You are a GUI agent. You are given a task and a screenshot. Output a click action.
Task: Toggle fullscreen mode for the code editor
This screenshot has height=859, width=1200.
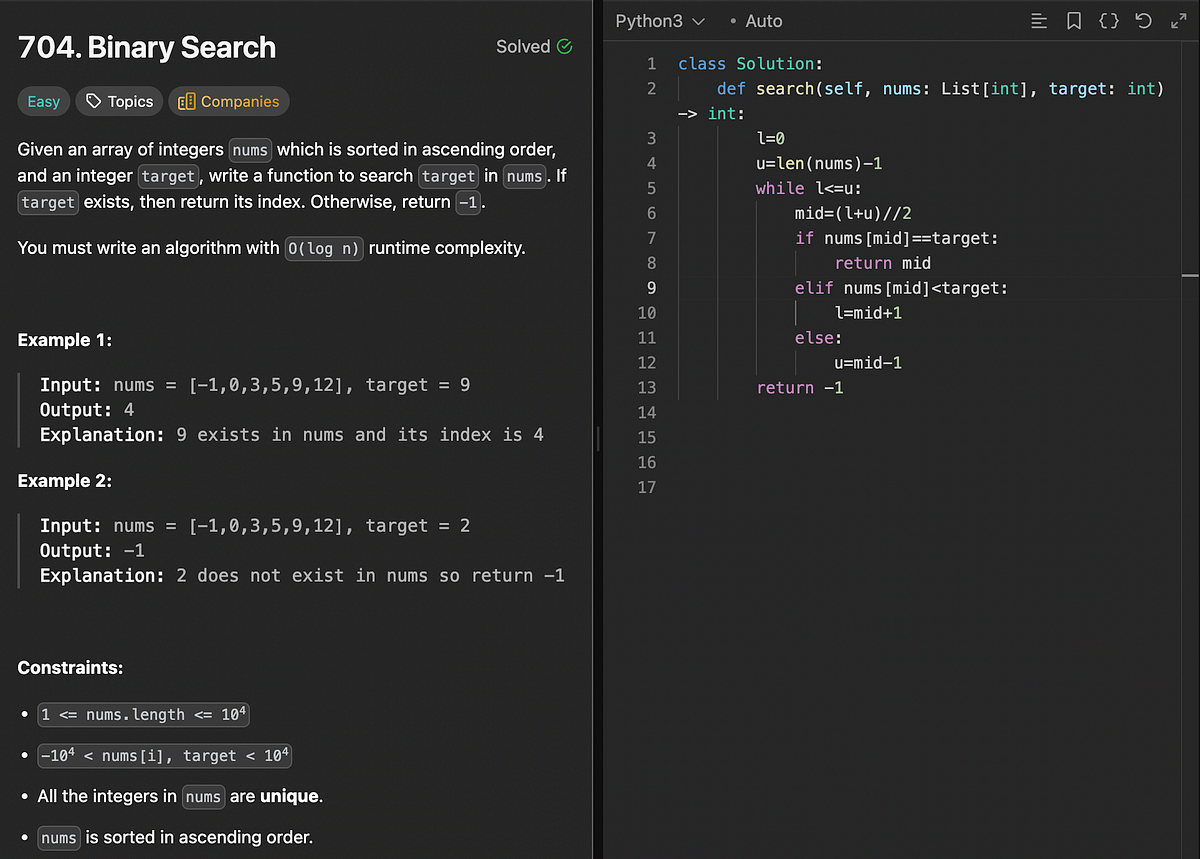1178,20
